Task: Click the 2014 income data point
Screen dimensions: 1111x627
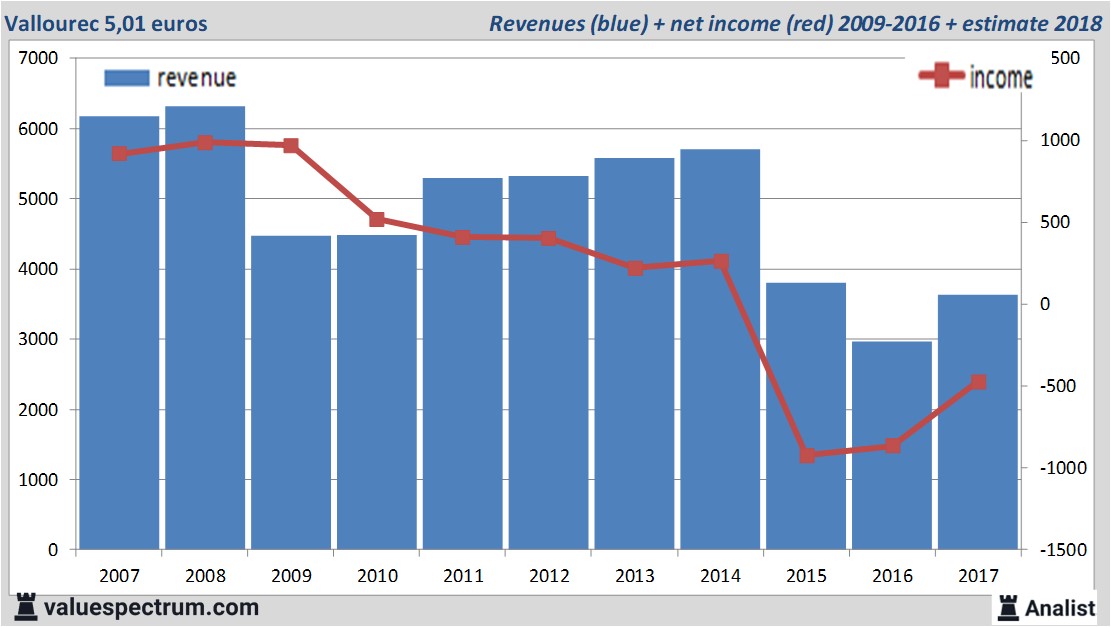Action: 721,261
